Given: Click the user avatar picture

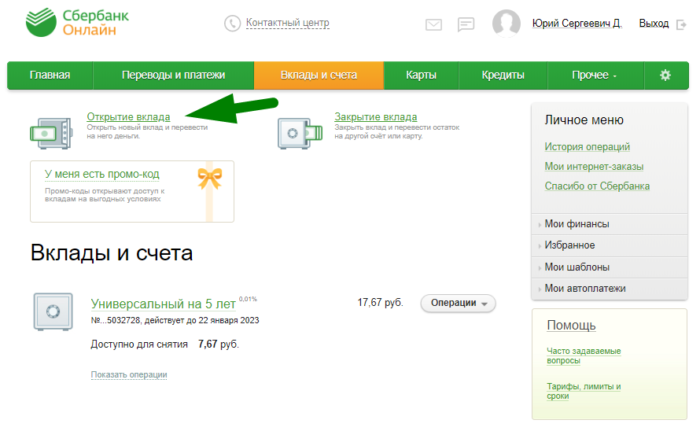Looking at the screenshot, I should [x=507, y=23].
